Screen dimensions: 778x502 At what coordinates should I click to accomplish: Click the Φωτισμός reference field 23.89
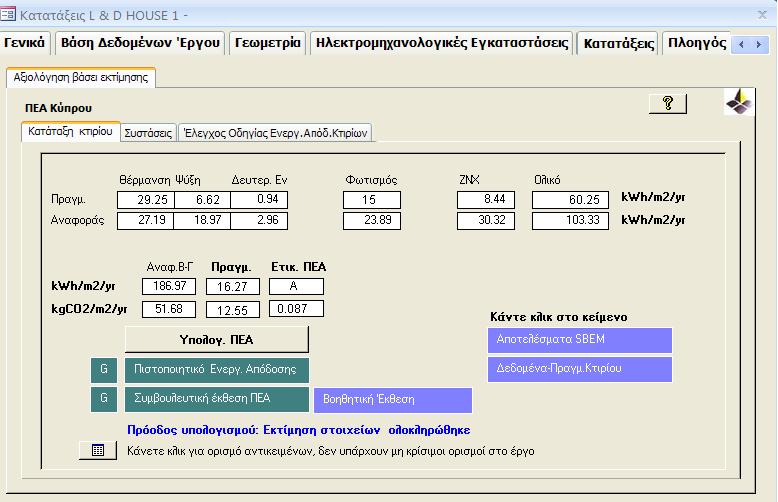pos(372,220)
